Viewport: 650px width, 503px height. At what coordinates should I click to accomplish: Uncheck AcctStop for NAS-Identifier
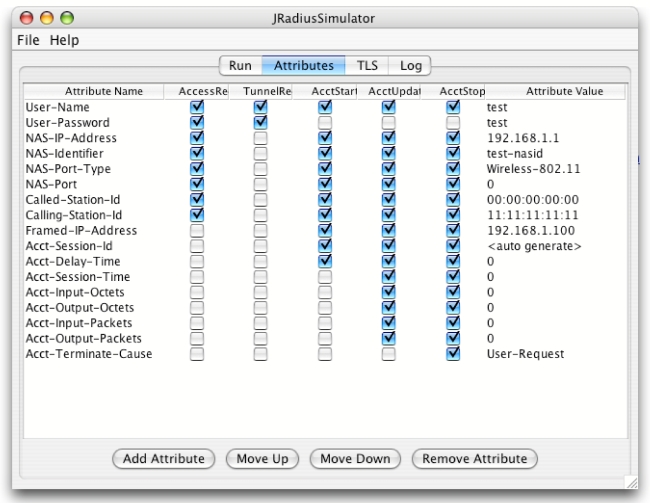coord(453,153)
